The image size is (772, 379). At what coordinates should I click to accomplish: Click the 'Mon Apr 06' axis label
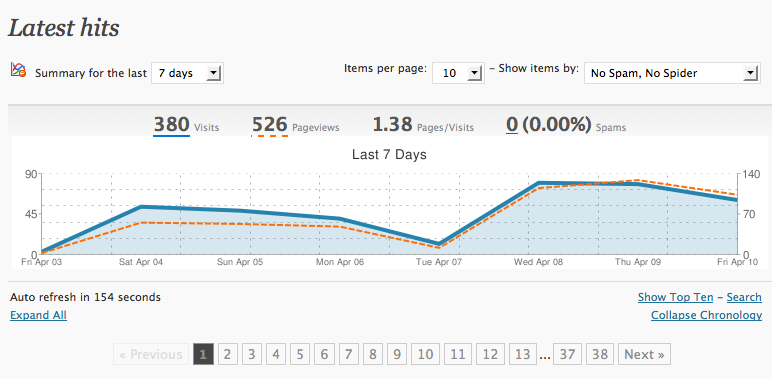pos(340,262)
